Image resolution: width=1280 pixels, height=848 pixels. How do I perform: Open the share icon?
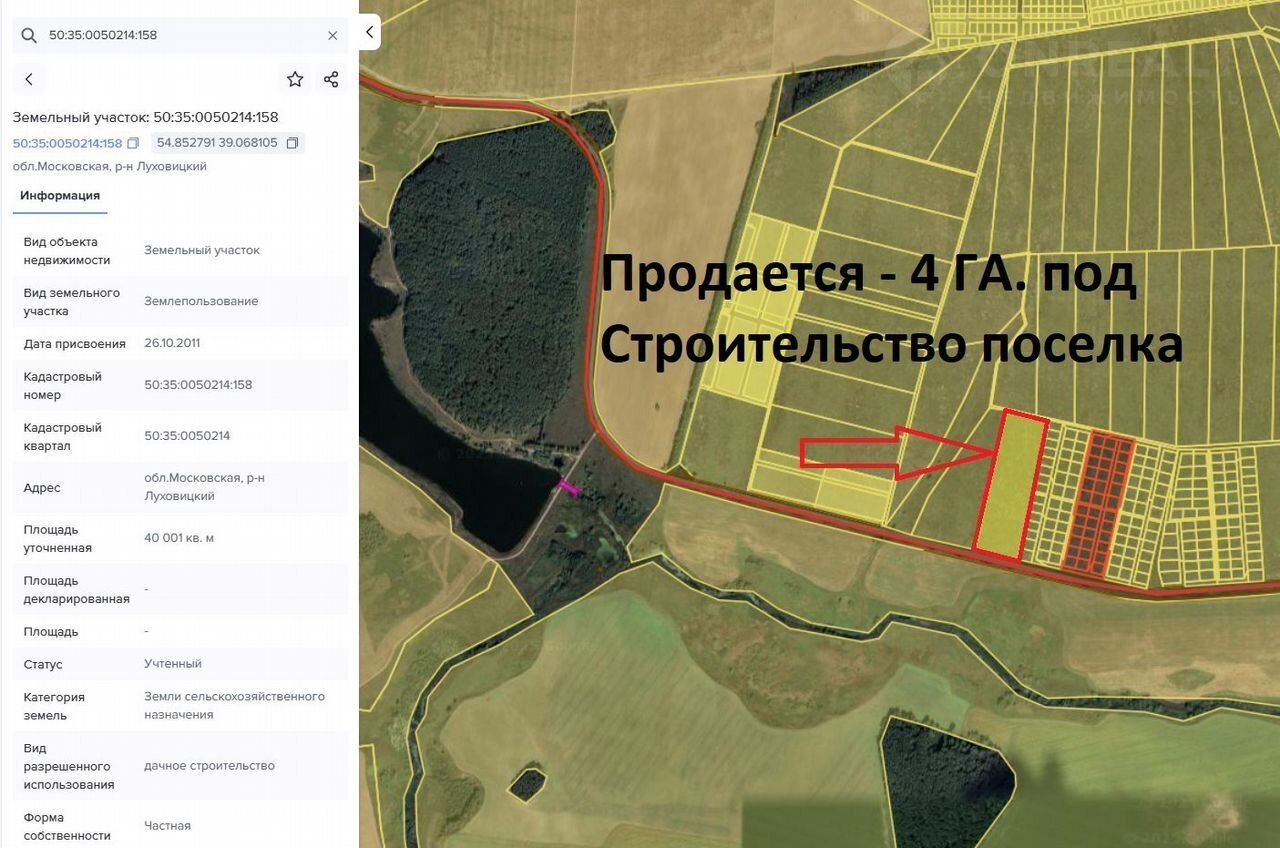pyautogui.click(x=331, y=79)
